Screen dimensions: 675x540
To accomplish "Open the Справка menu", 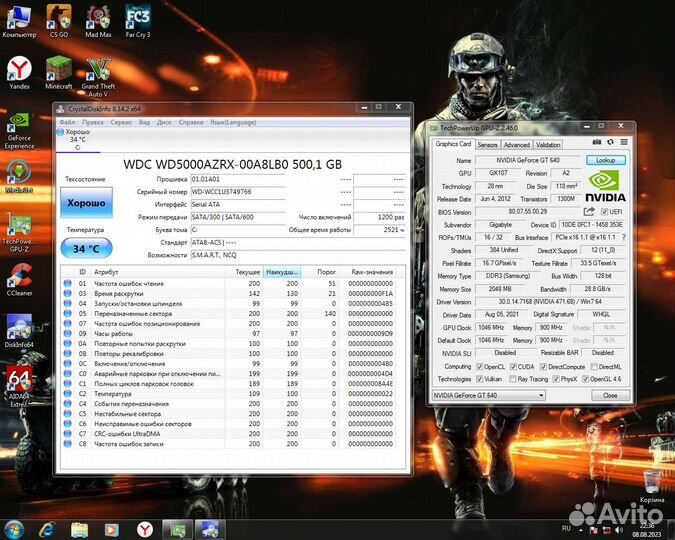I will coord(191,122).
